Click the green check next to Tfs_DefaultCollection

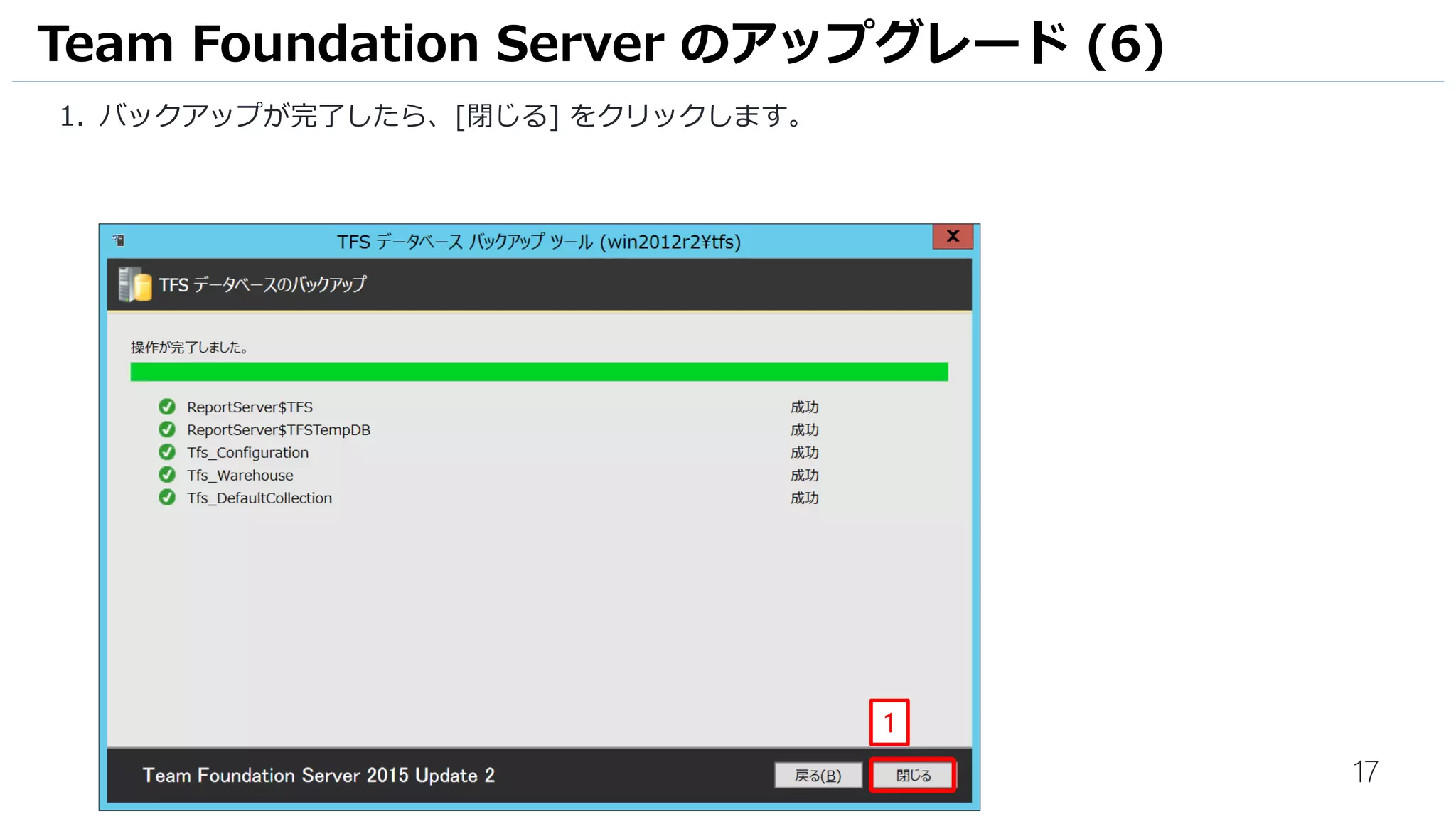pyautogui.click(x=167, y=498)
